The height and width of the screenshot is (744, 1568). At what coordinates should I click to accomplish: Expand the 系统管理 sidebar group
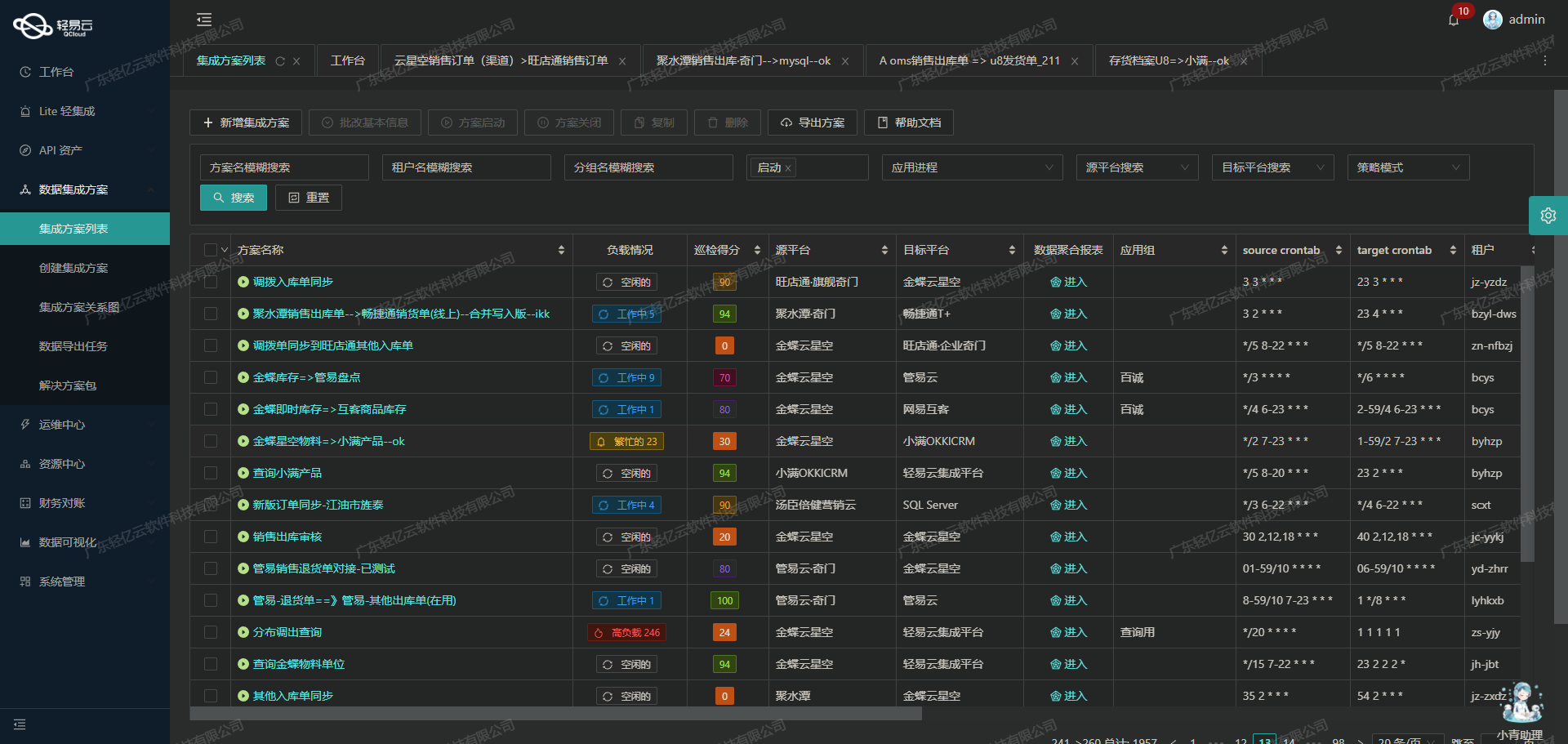[x=85, y=581]
